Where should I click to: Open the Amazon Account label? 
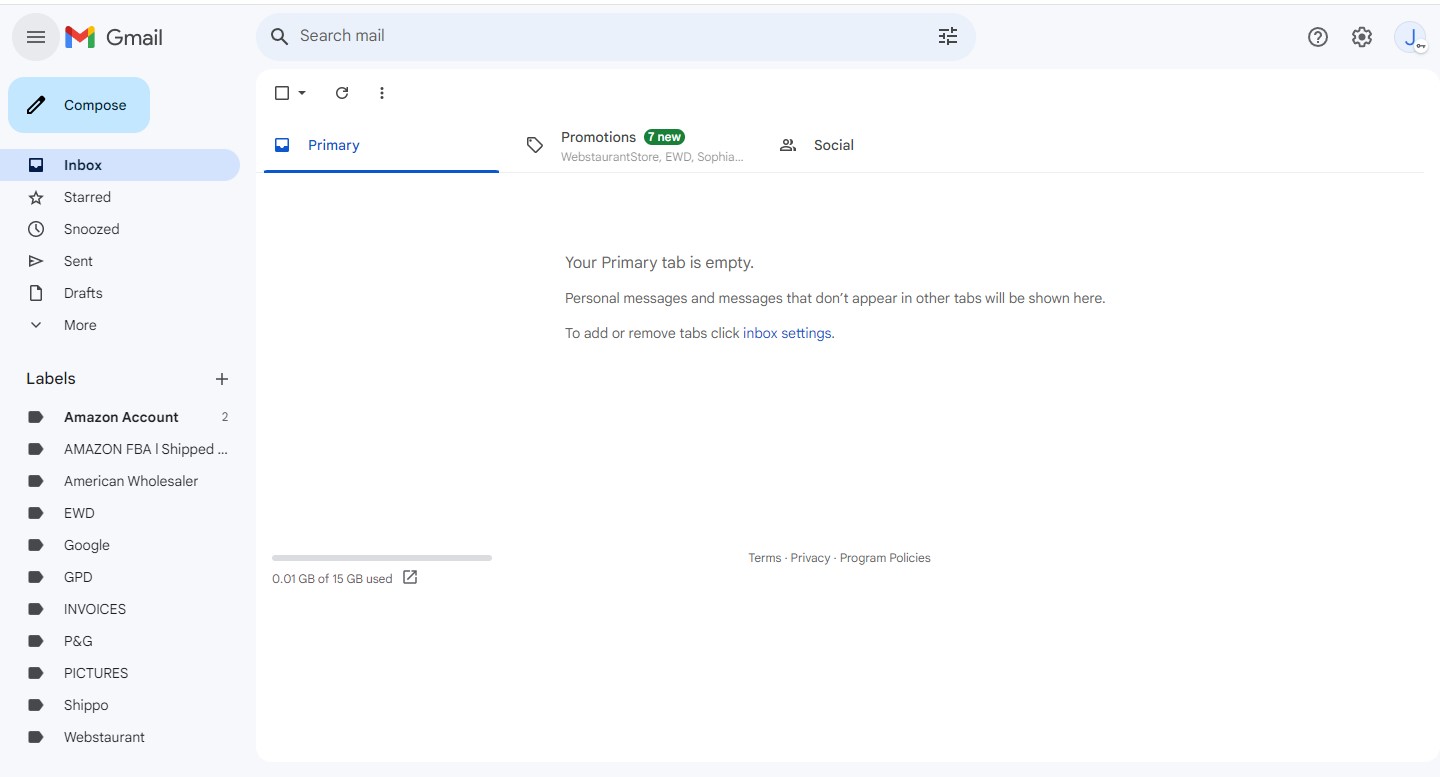120,417
